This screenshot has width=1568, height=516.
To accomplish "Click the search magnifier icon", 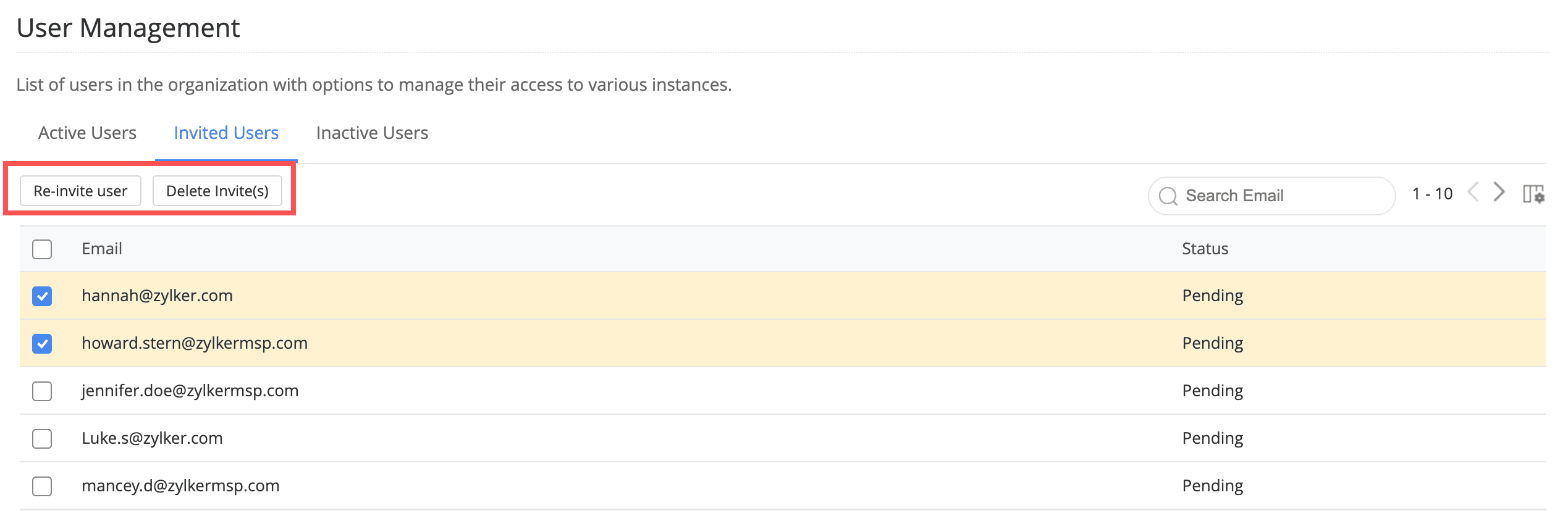I will coord(1168,196).
